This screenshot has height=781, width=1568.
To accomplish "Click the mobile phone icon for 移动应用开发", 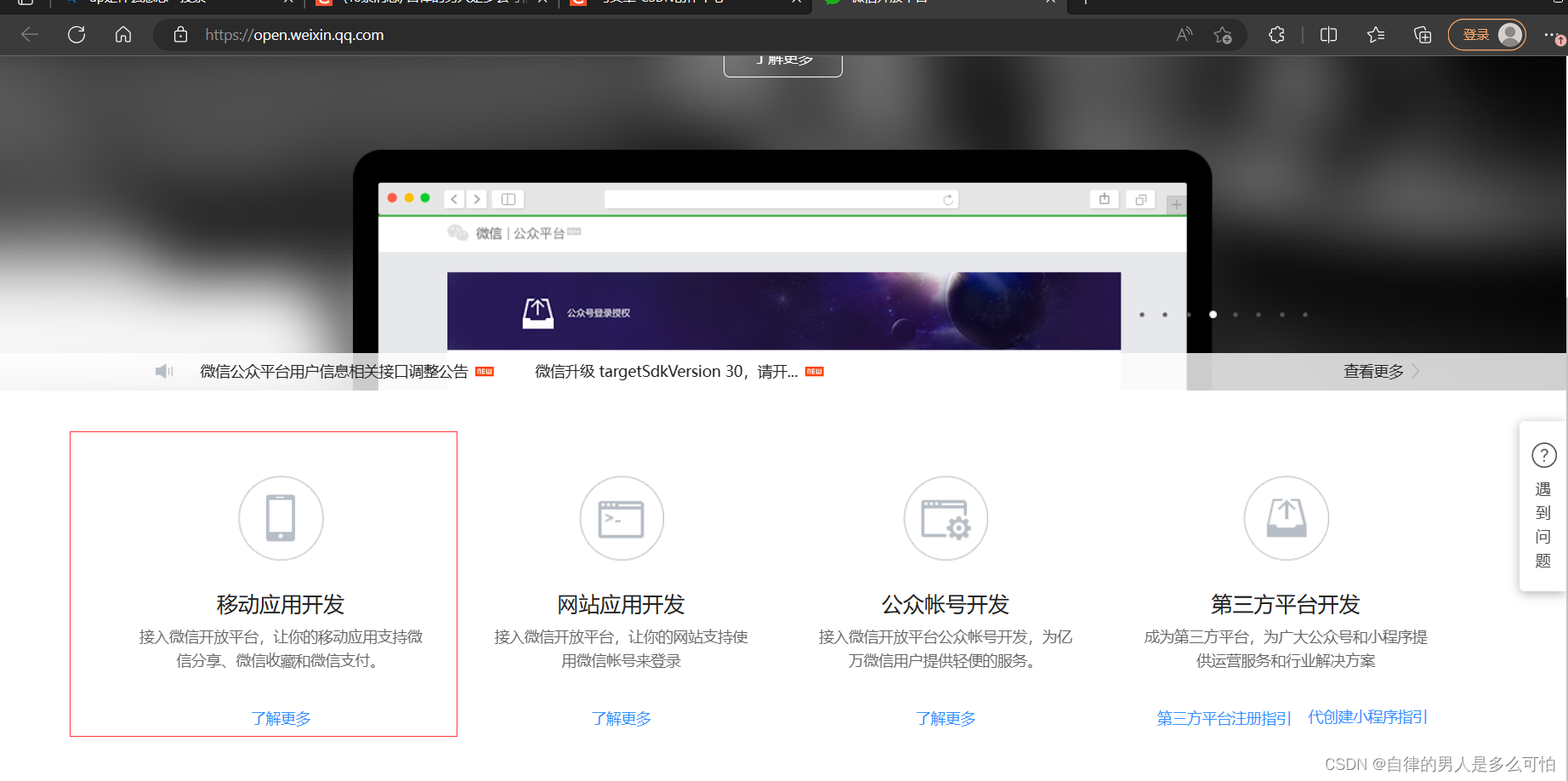I will coord(281,518).
